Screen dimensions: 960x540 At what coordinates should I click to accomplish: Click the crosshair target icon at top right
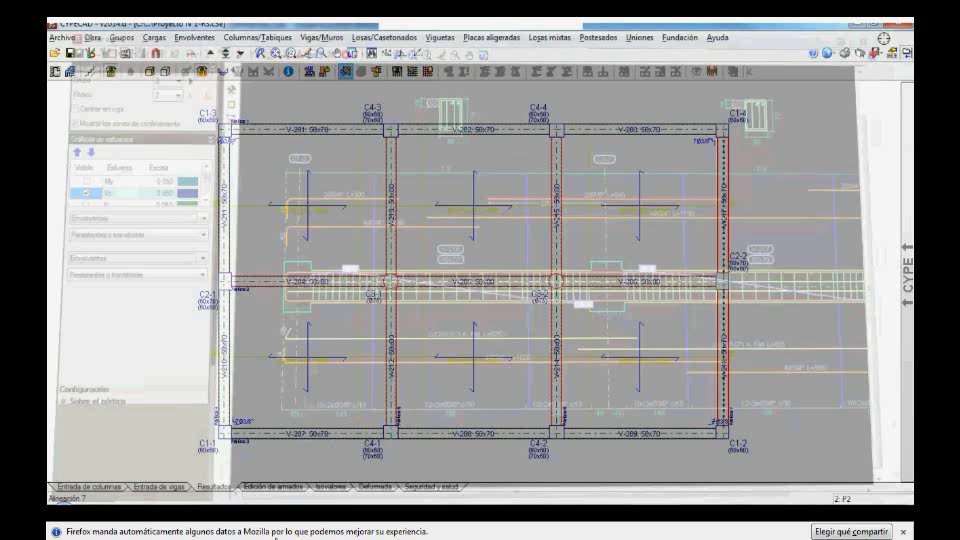(883, 39)
